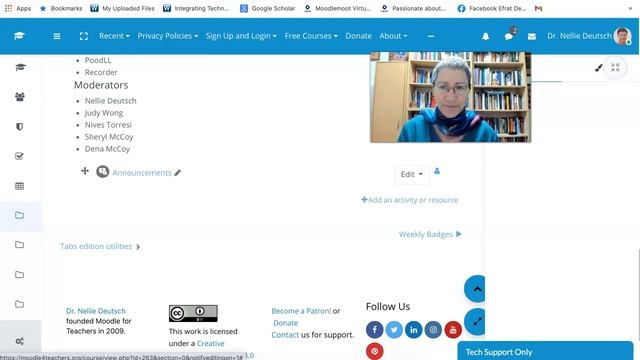Open the Bookmarks star folder

click(61, 8)
